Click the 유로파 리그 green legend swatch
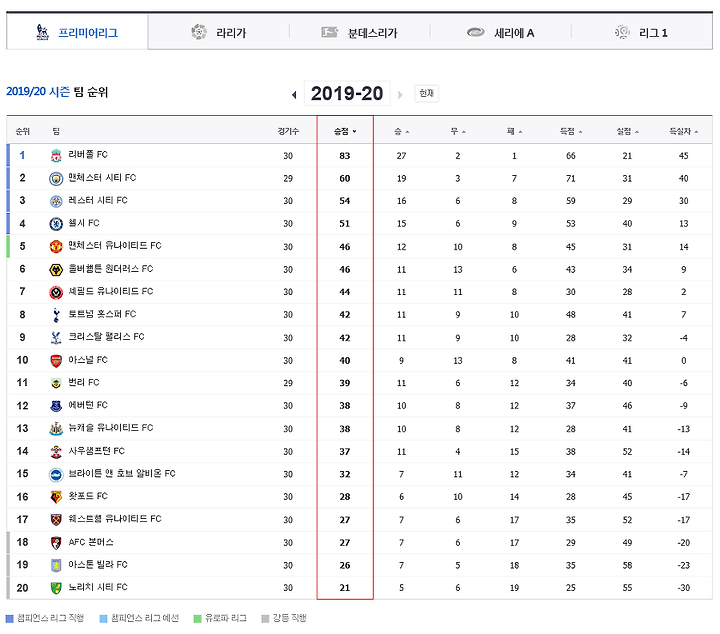This screenshot has width=720, height=634. click(x=197, y=618)
